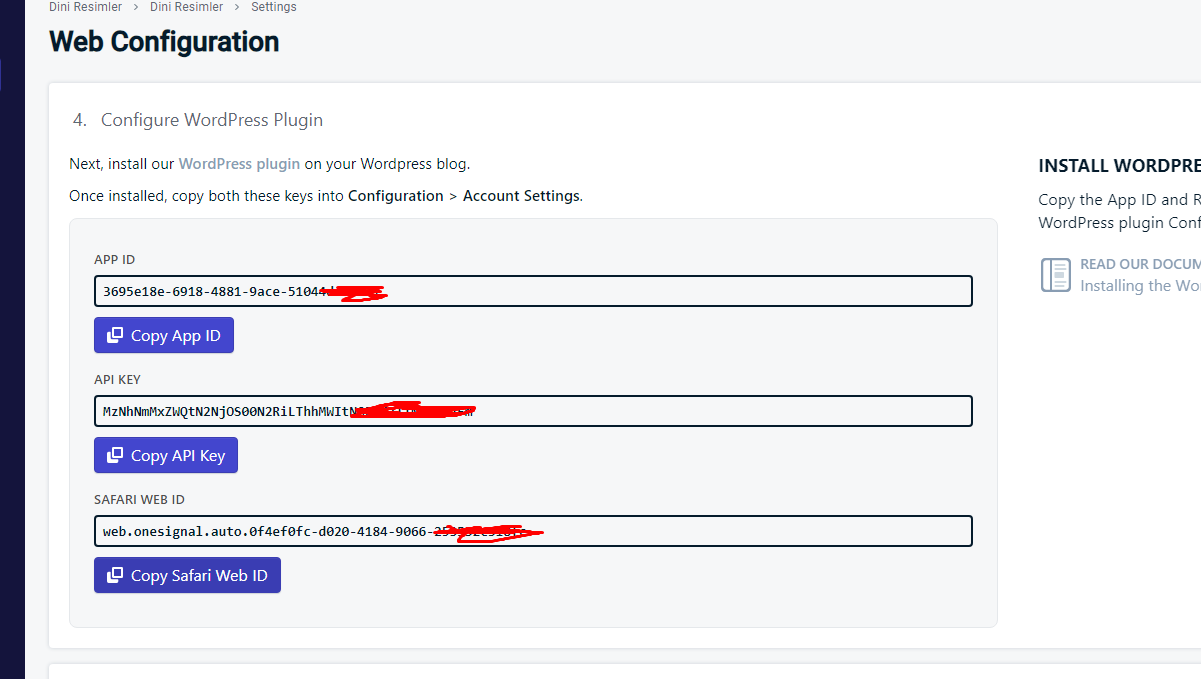Click the "API KEY" field label
Image resolution: width=1201 pixels, height=679 pixels.
pyautogui.click(x=117, y=380)
